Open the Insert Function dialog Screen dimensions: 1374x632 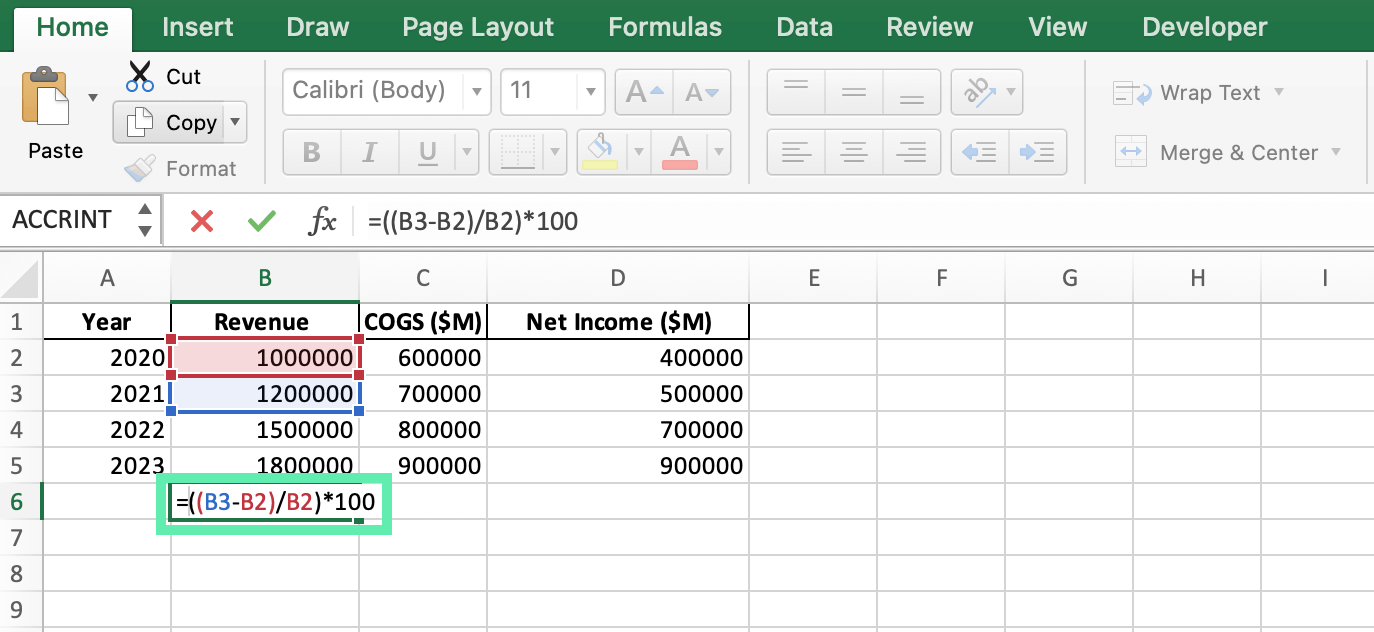pyautogui.click(x=324, y=220)
